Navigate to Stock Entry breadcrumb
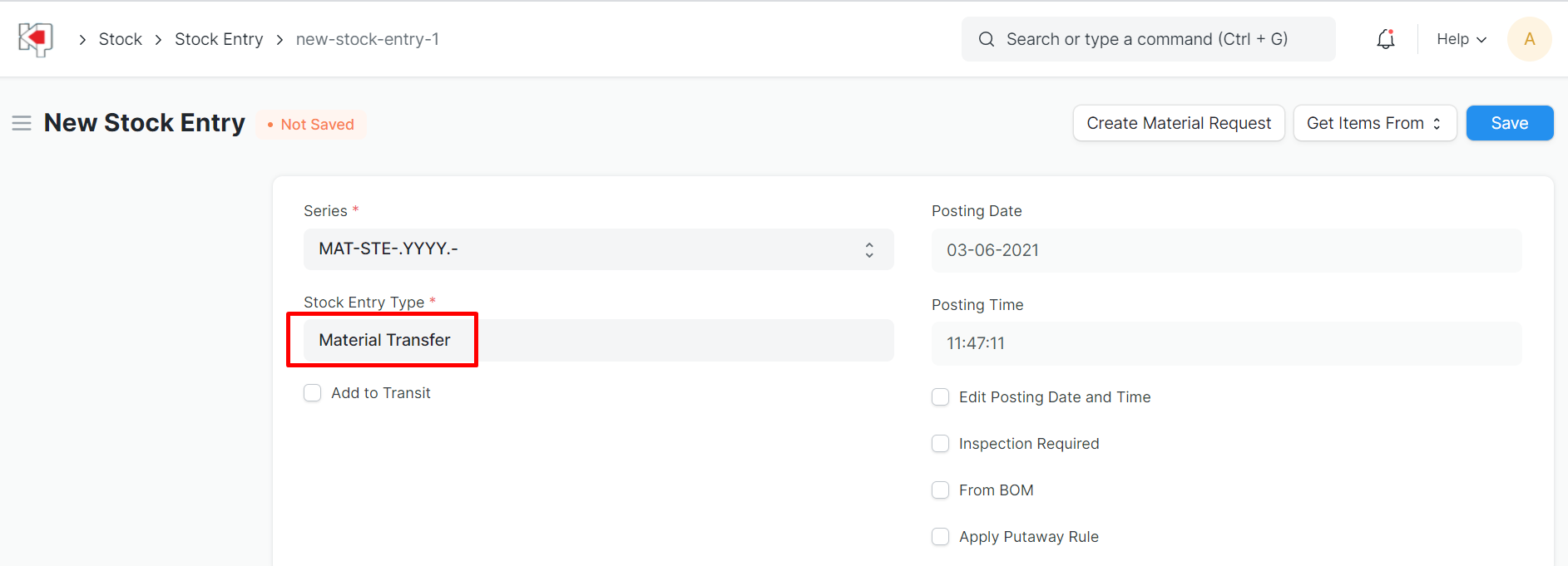Screen dimensions: 1568x566 click(219, 39)
